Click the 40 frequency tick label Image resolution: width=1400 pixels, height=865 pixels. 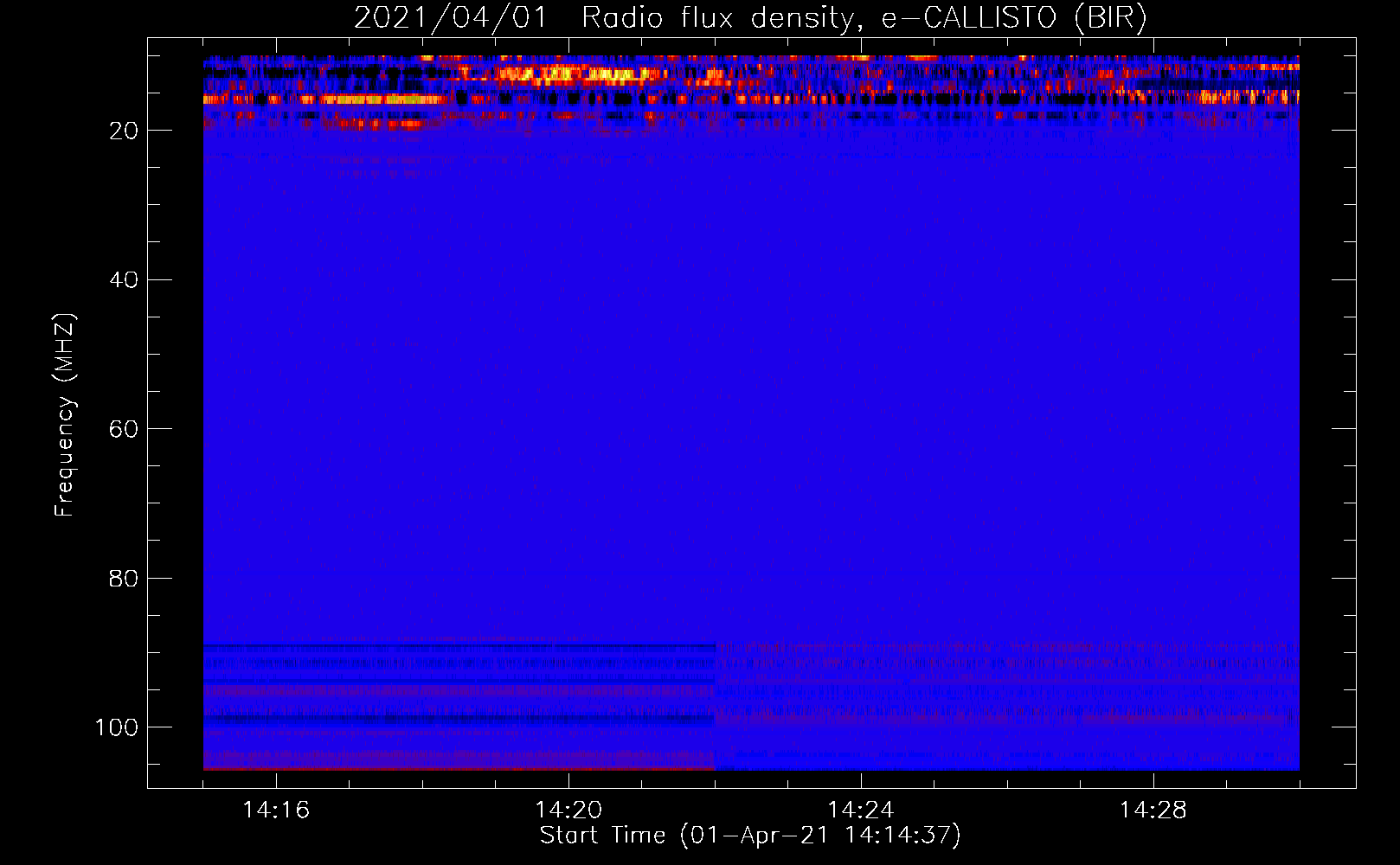pos(124,280)
